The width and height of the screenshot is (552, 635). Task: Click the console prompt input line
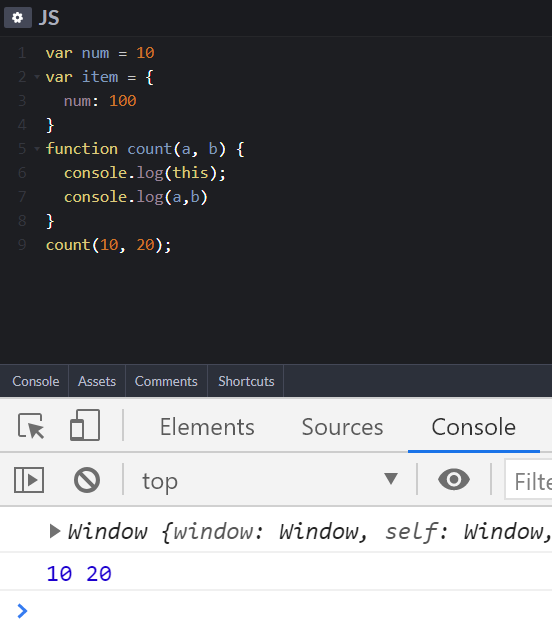283,611
